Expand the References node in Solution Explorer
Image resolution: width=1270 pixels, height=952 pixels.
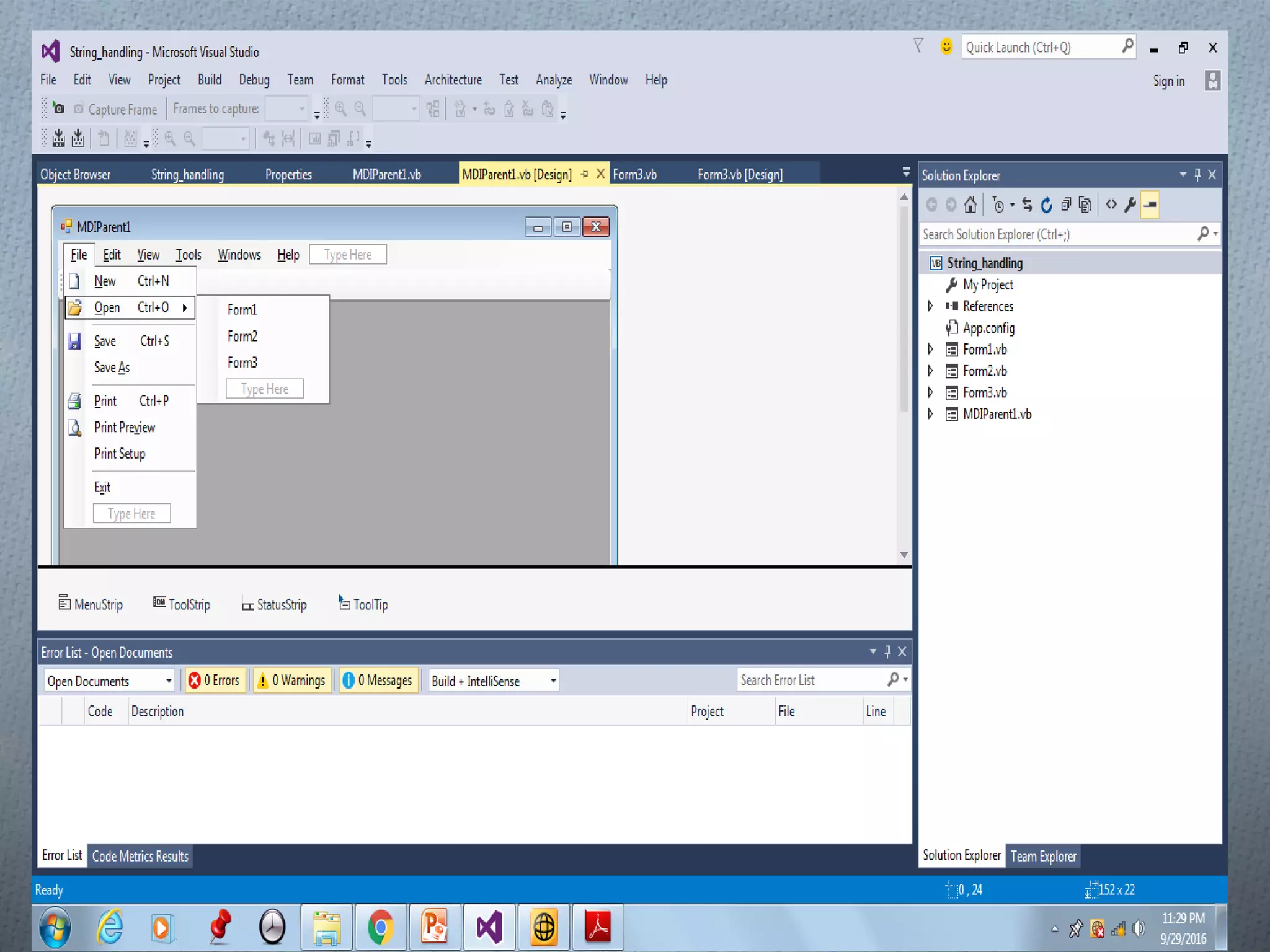tap(930, 306)
